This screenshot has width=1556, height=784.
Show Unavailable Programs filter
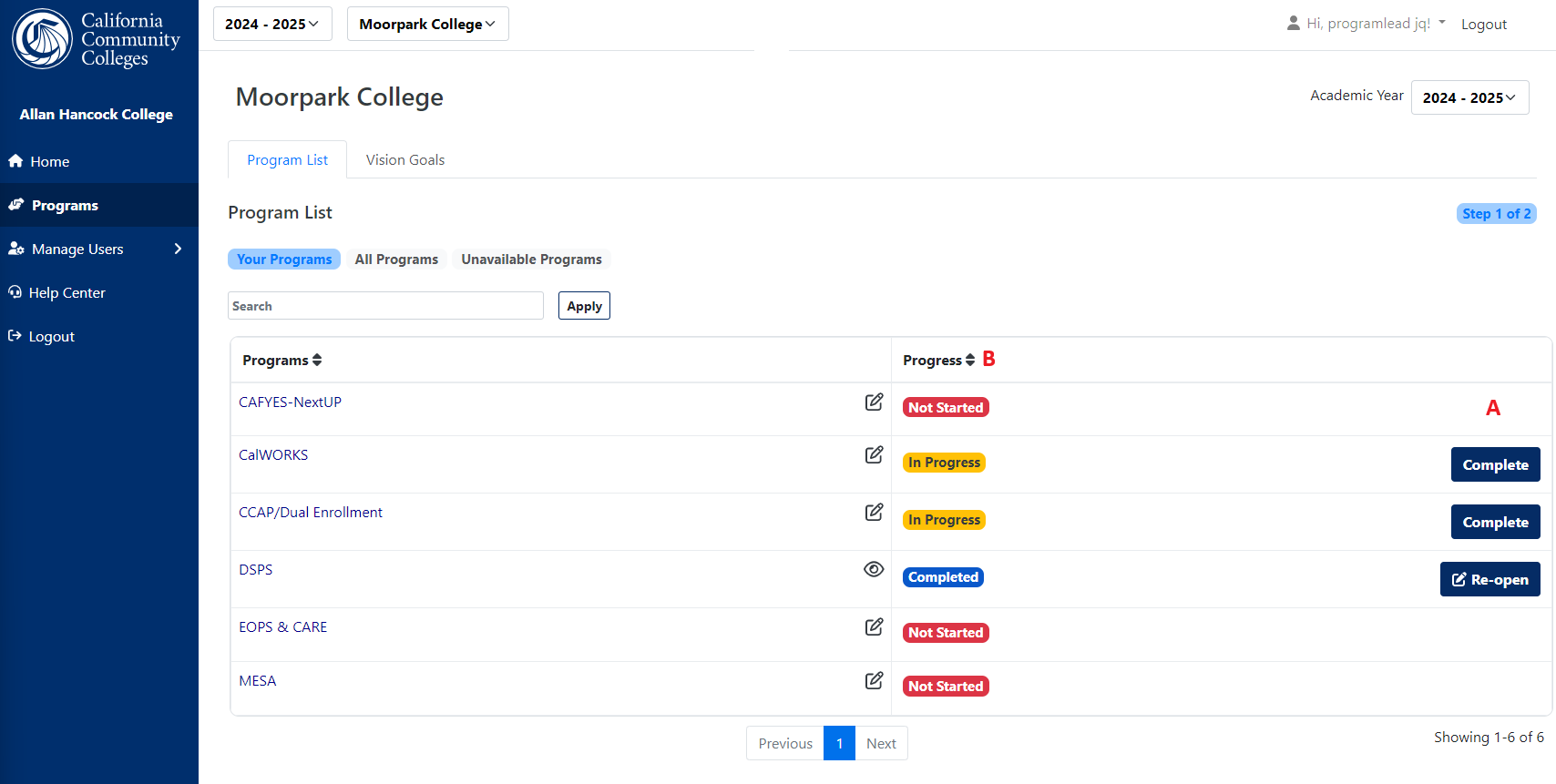click(x=531, y=260)
